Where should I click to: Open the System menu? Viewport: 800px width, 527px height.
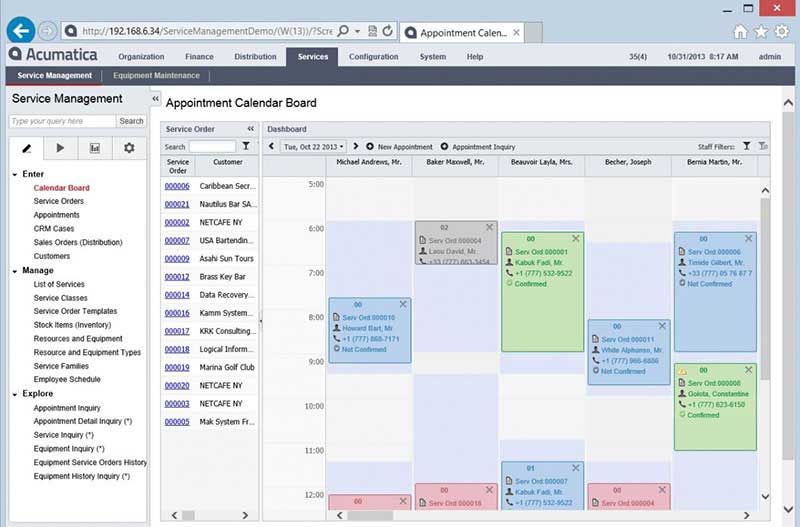click(x=433, y=57)
